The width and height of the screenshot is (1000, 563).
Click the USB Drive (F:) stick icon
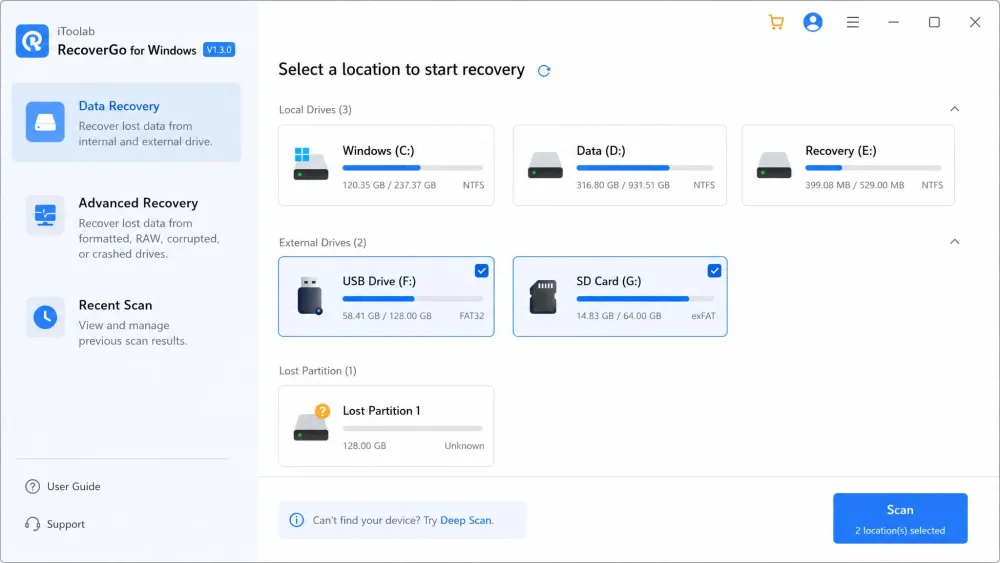point(310,296)
